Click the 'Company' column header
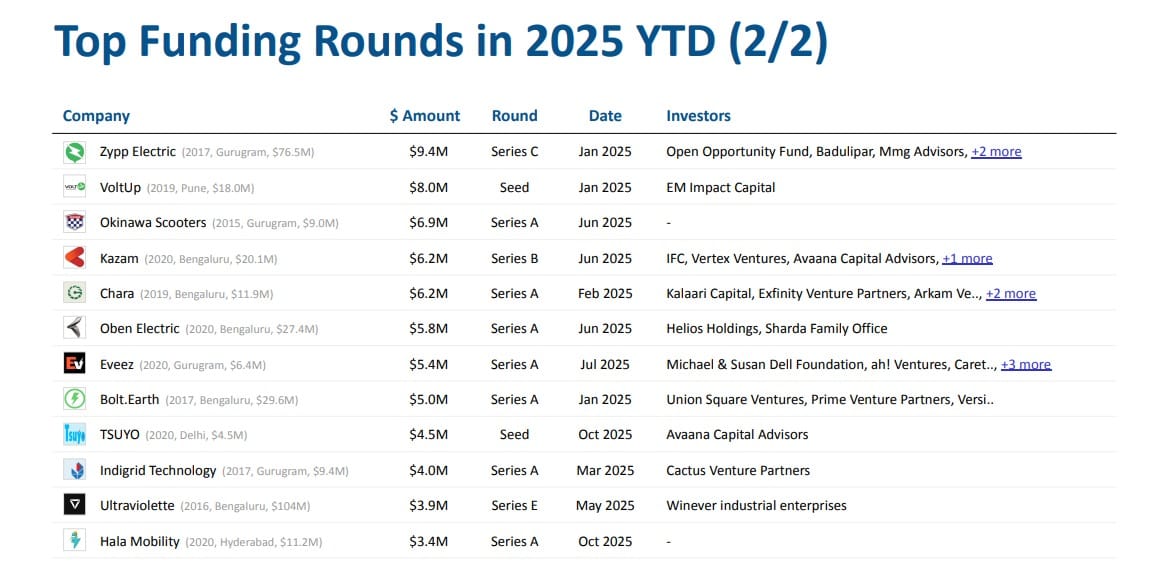This screenshot has width=1159, height=577. point(96,116)
